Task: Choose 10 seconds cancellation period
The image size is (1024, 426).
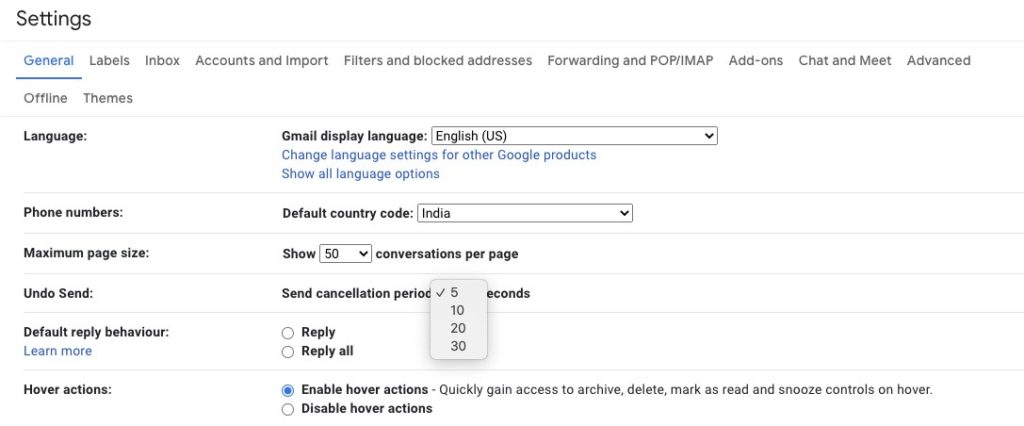Action: click(458, 310)
